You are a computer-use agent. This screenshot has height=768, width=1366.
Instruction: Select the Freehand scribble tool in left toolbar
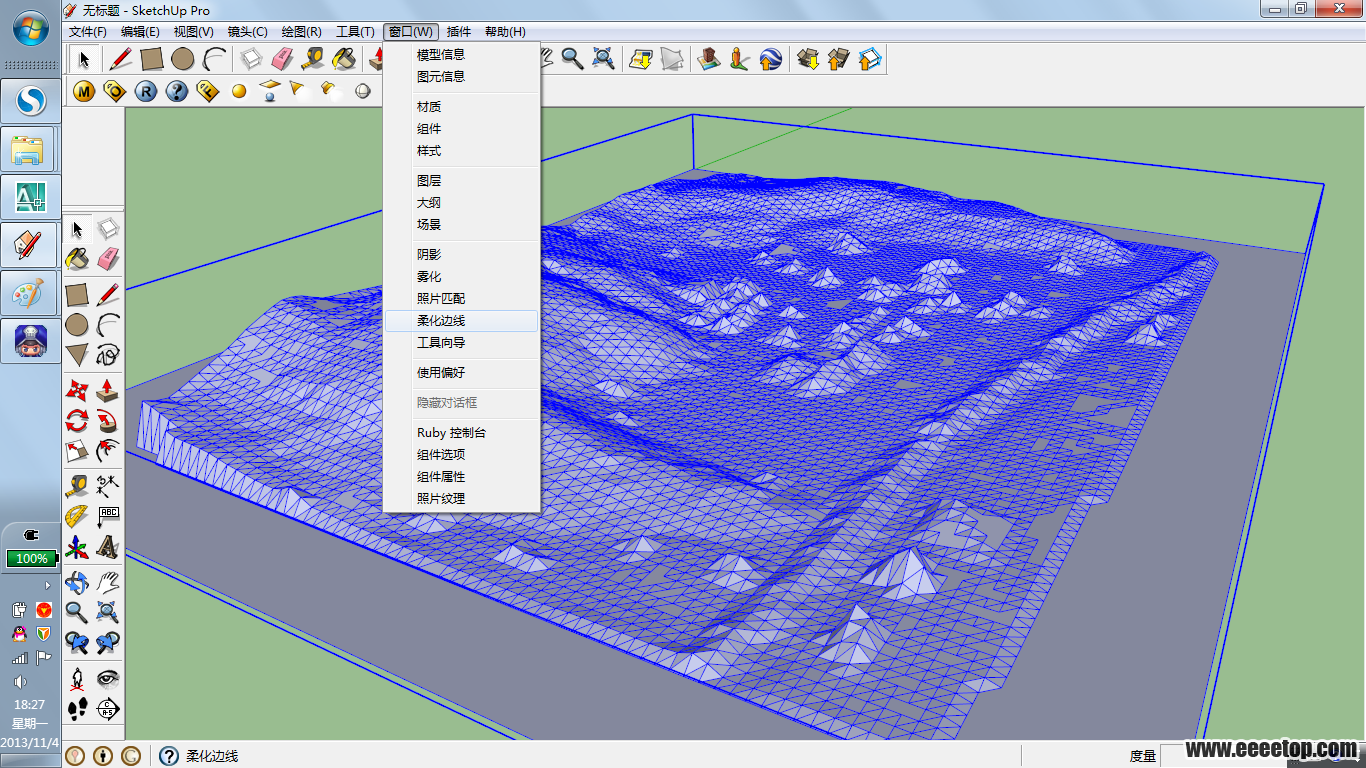tap(108, 354)
